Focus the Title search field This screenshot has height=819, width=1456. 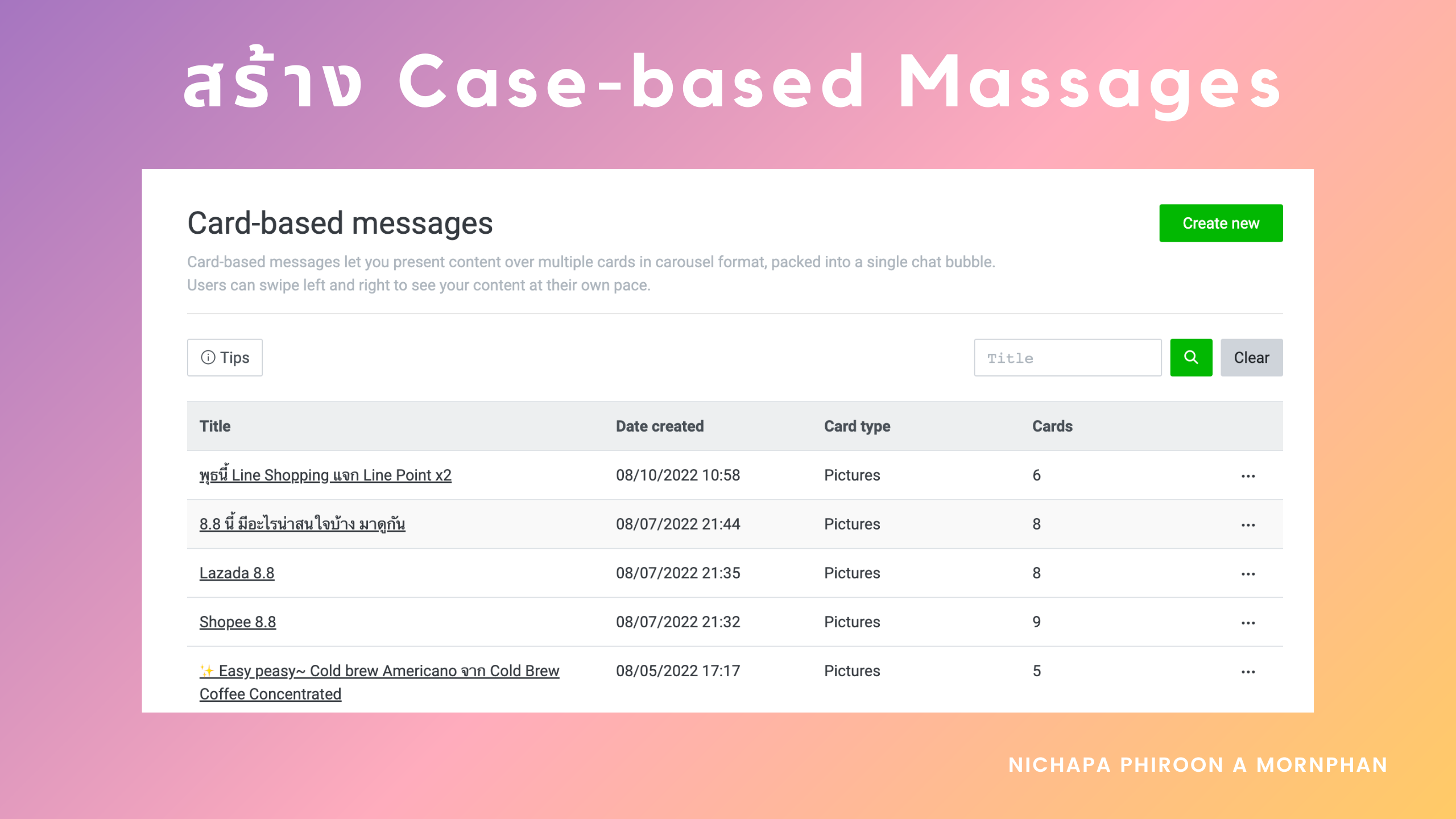1068,357
